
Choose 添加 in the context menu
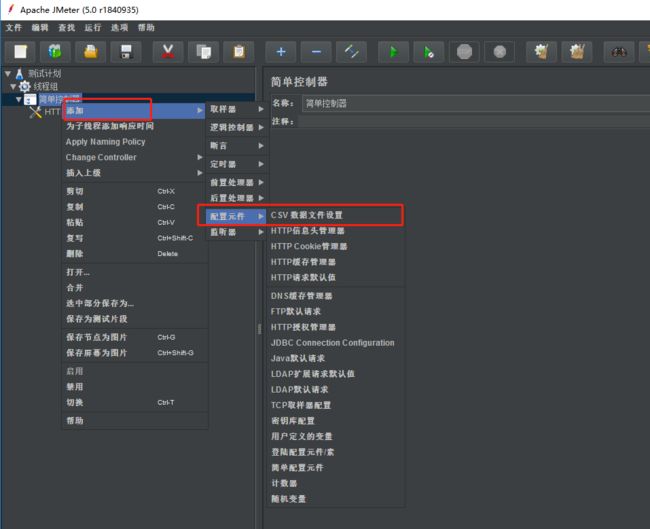(134, 110)
